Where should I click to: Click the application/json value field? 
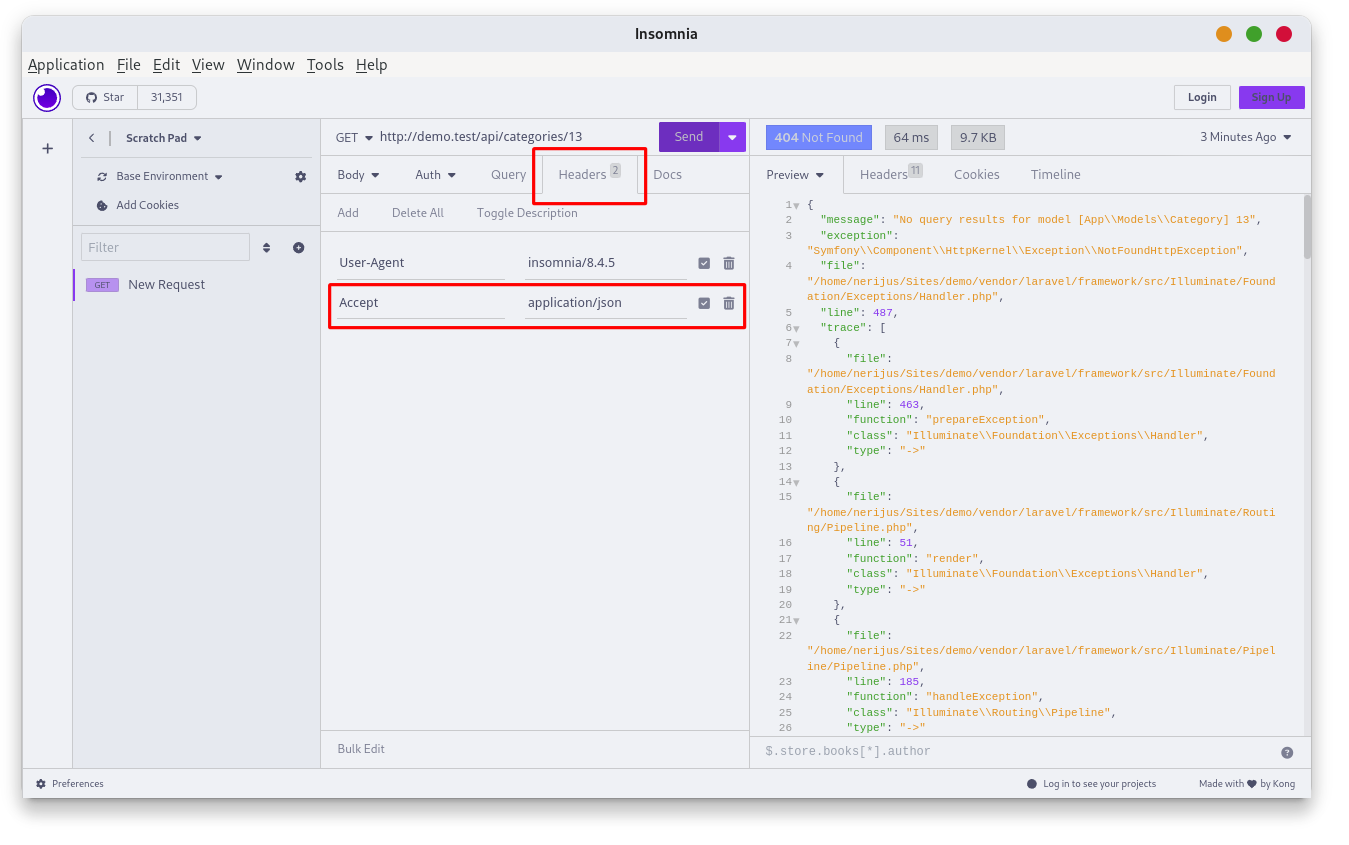tap(606, 303)
